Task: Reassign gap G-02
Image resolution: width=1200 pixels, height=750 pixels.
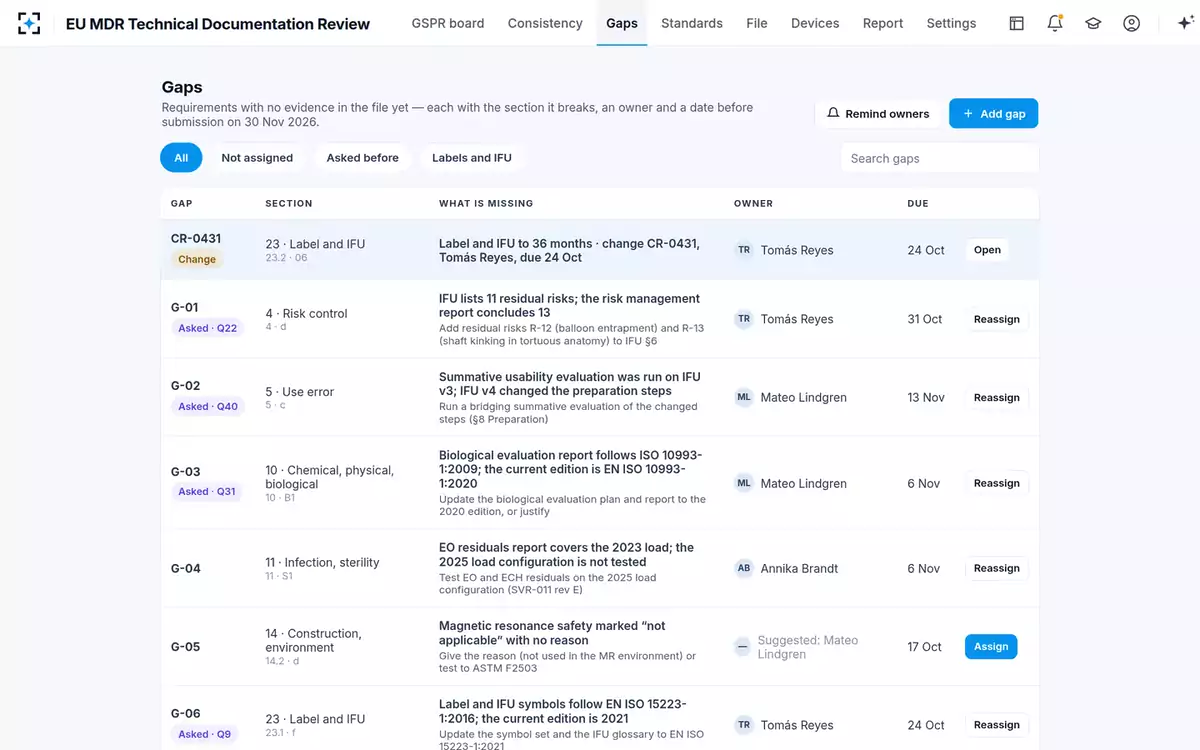Action: [997, 397]
